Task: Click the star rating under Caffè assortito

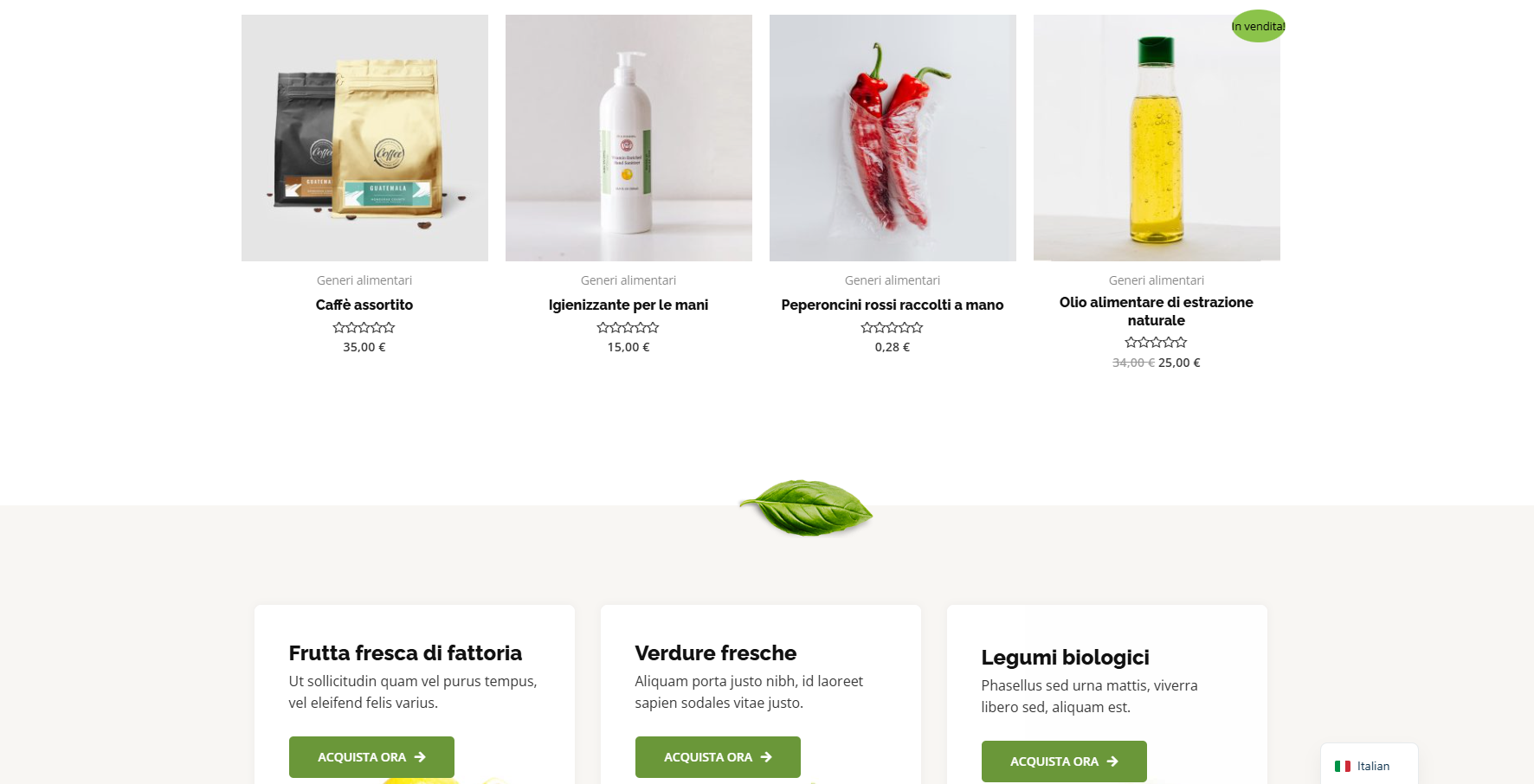Action: pos(364,327)
